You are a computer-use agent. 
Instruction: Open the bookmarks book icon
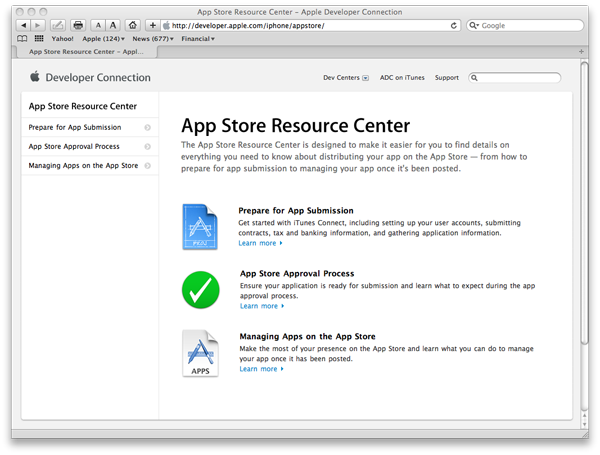coord(22,39)
